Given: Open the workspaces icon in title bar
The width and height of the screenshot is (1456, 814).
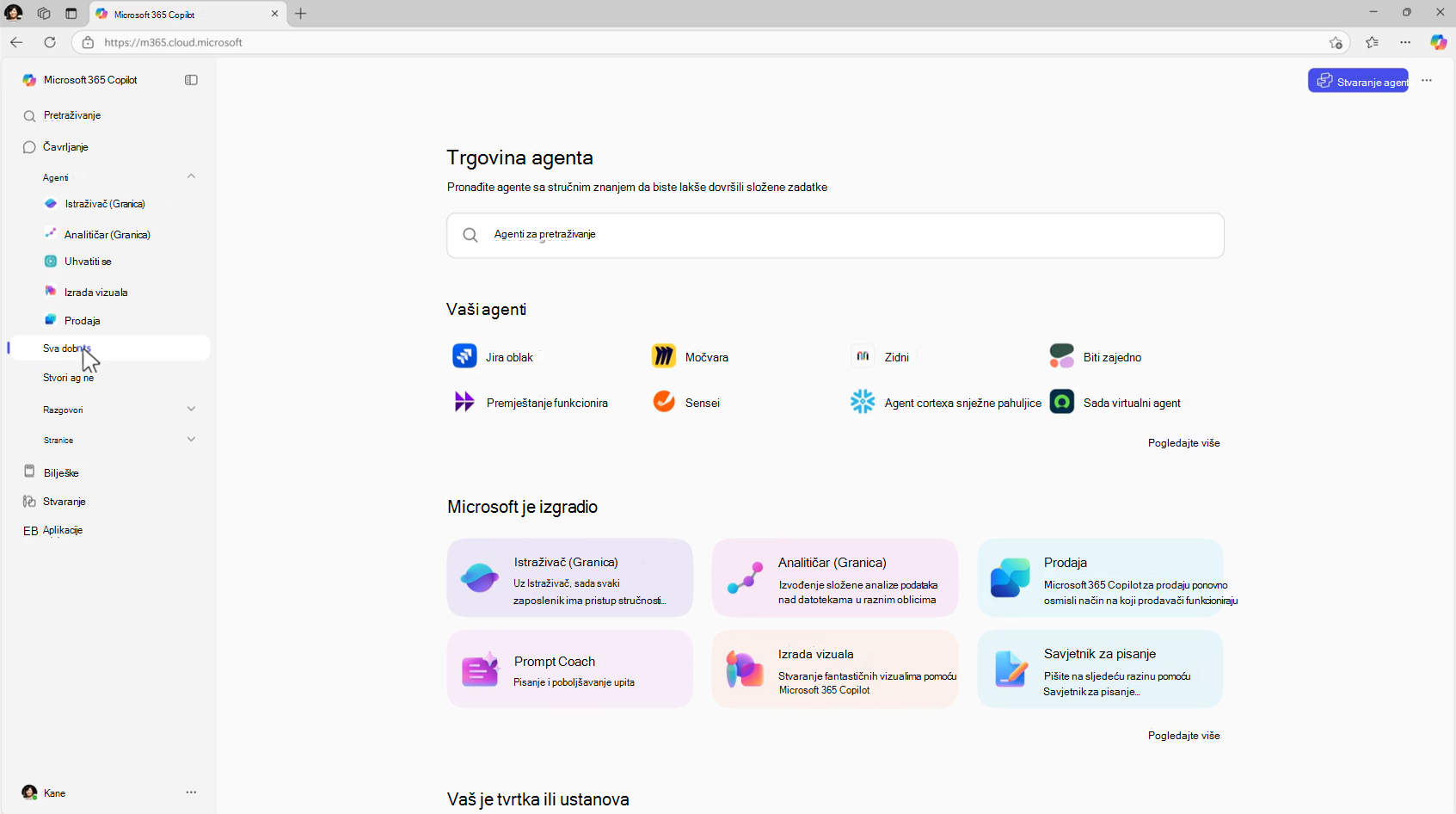Looking at the screenshot, I should [x=44, y=13].
